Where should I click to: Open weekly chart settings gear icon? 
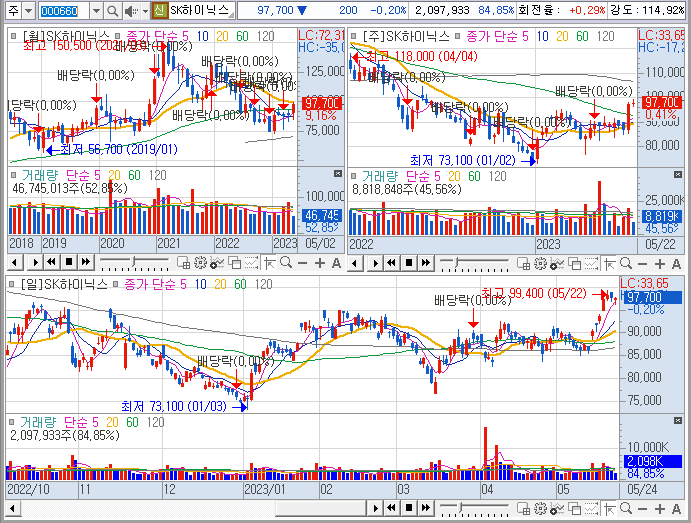tap(540, 263)
